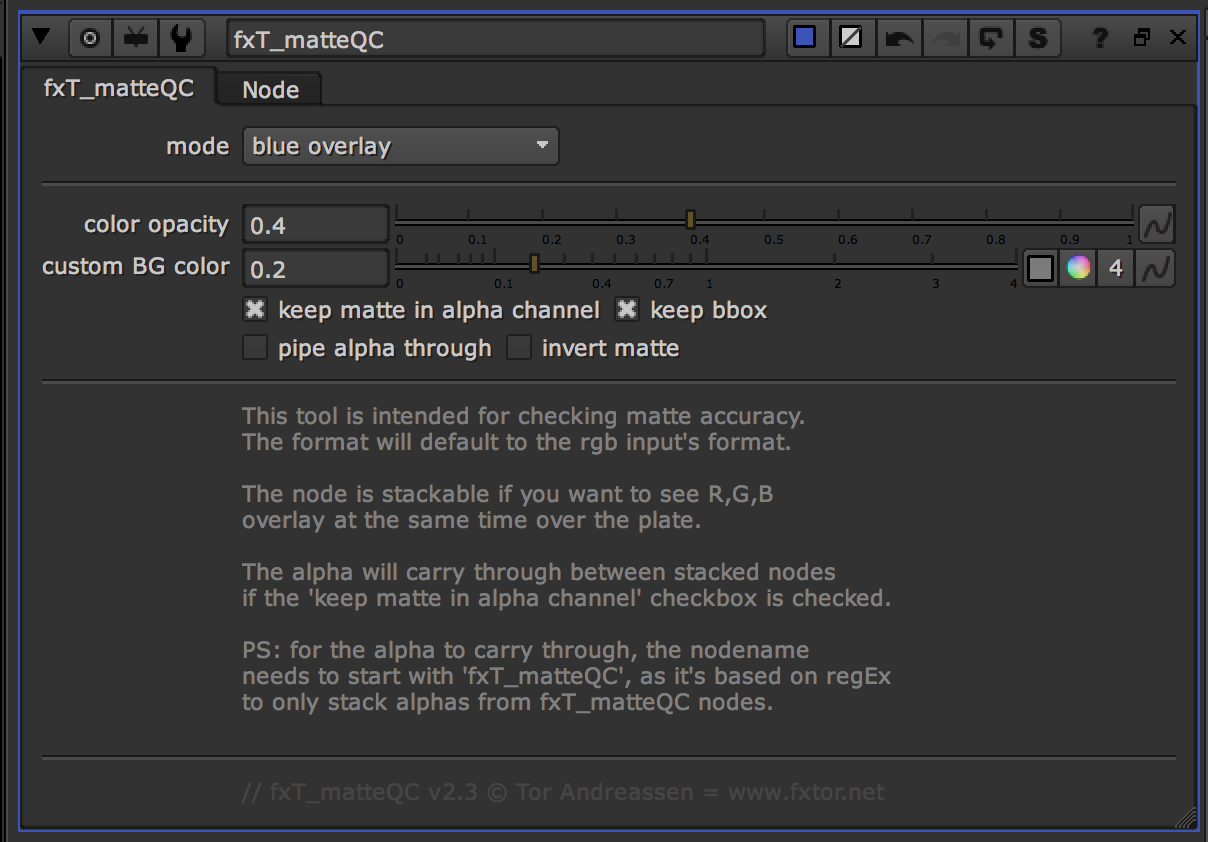Switch to the Node tab
1208x842 pixels.
pos(270,90)
